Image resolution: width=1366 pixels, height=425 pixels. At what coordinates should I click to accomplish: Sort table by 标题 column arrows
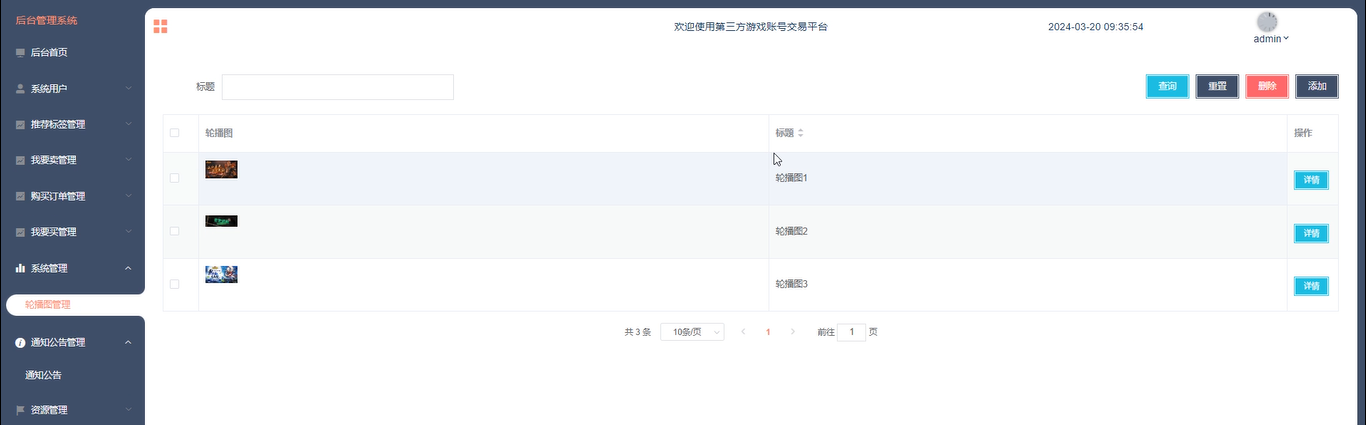[x=800, y=133]
